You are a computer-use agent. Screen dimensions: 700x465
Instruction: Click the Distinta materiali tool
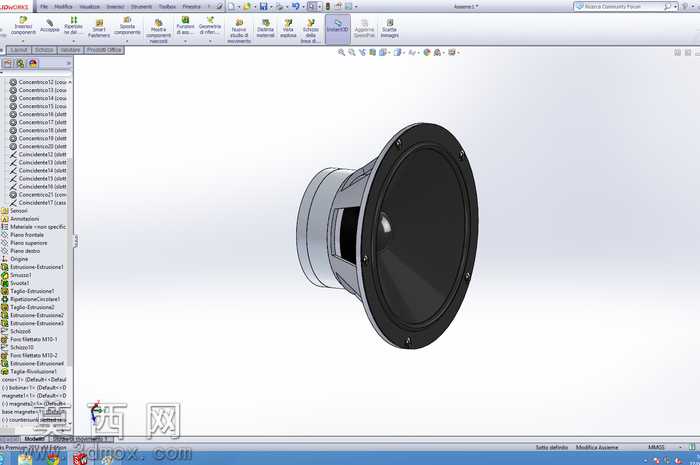(265, 28)
